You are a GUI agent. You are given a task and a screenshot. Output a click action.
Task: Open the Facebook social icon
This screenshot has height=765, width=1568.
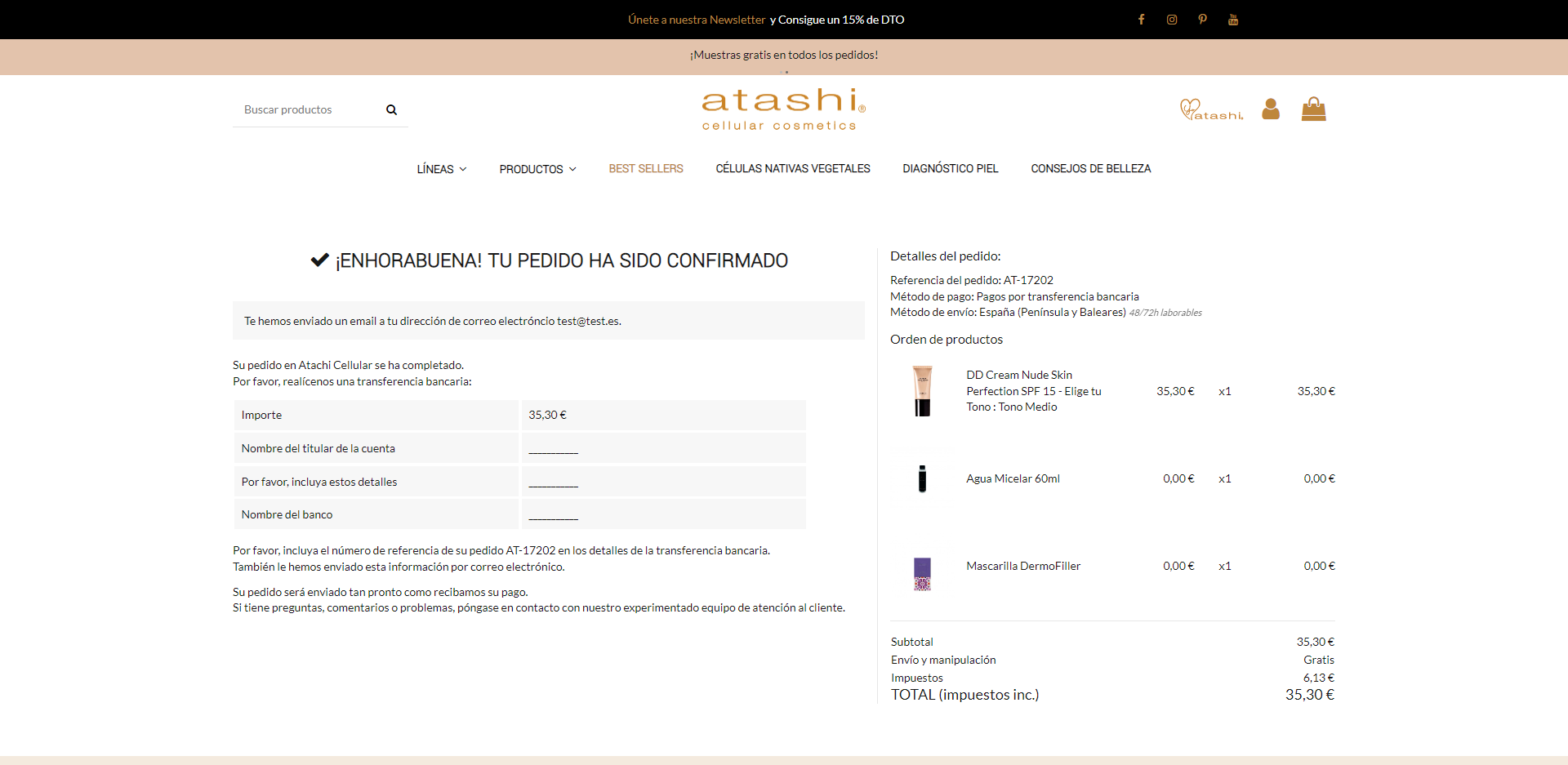tap(1141, 20)
